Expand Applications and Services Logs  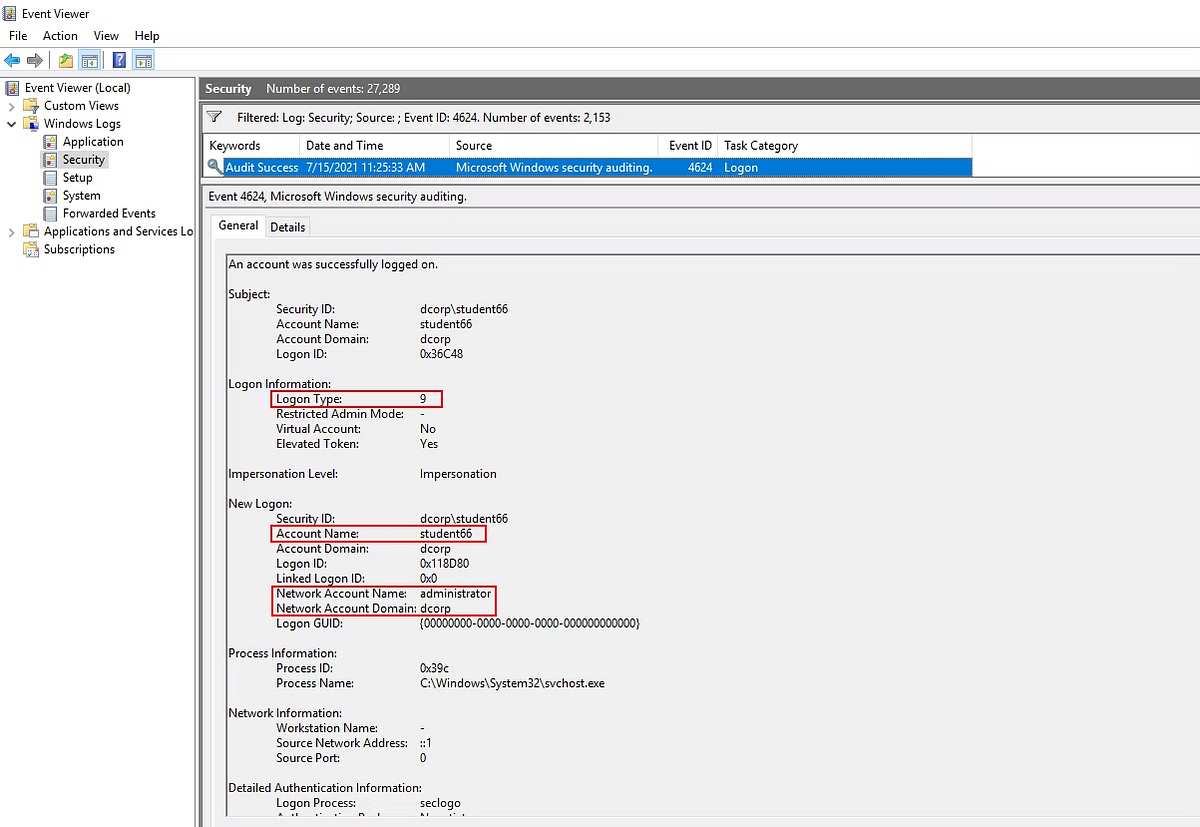(x=10, y=231)
